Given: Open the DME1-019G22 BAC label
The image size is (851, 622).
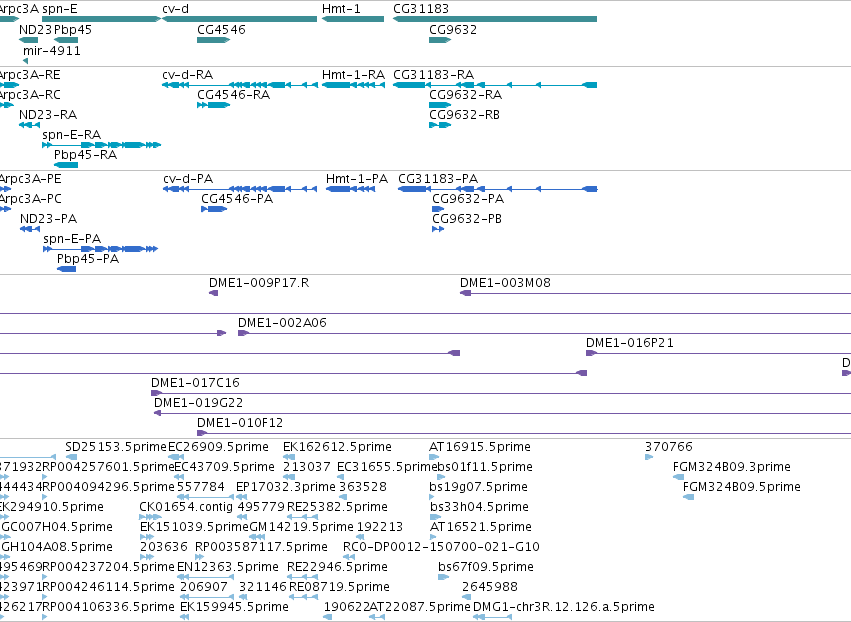Looking at the screenshot, I should pos(198,404).
